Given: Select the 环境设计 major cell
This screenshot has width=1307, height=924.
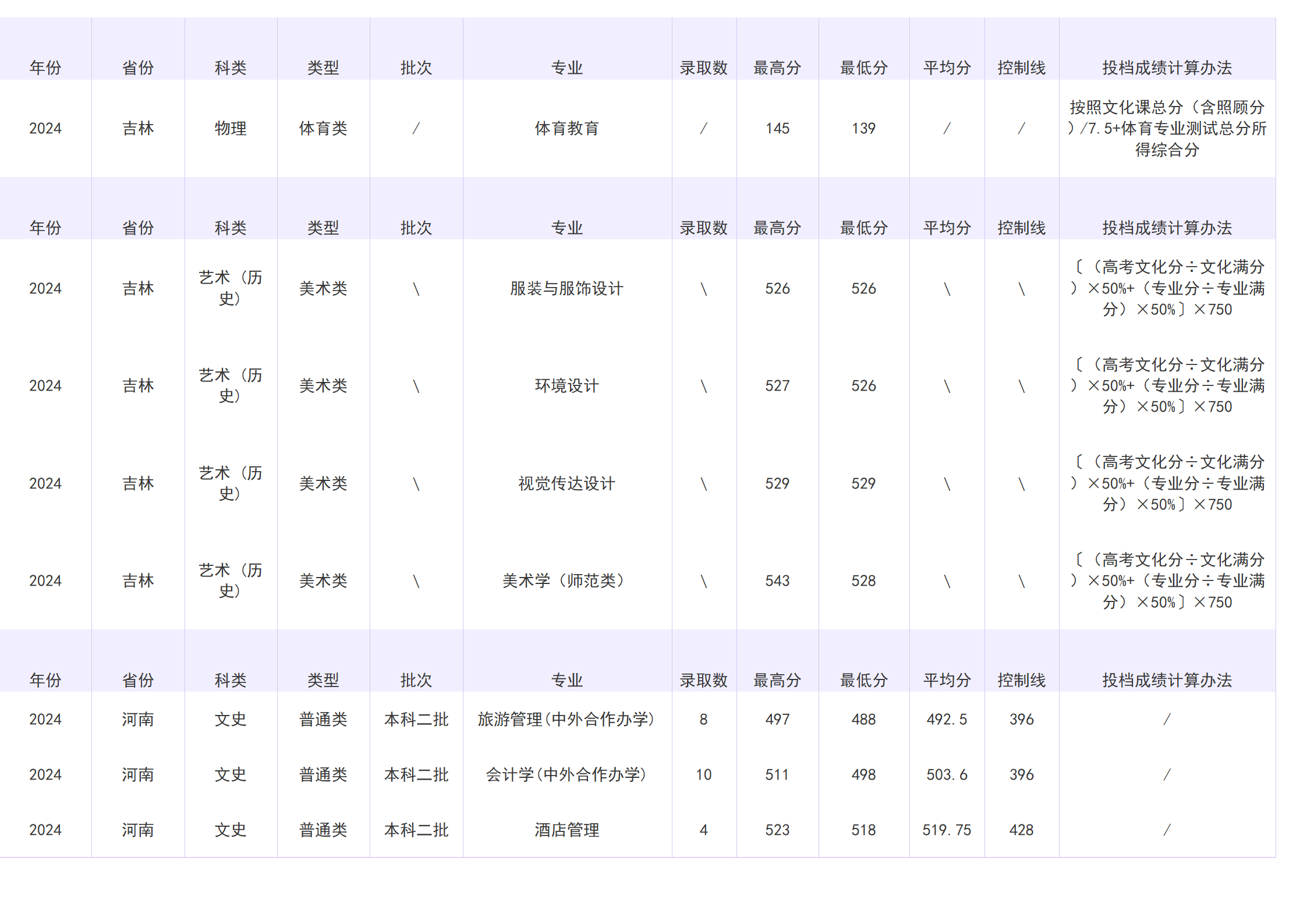Looking at the screenshot, I should (x=568, y=385).
